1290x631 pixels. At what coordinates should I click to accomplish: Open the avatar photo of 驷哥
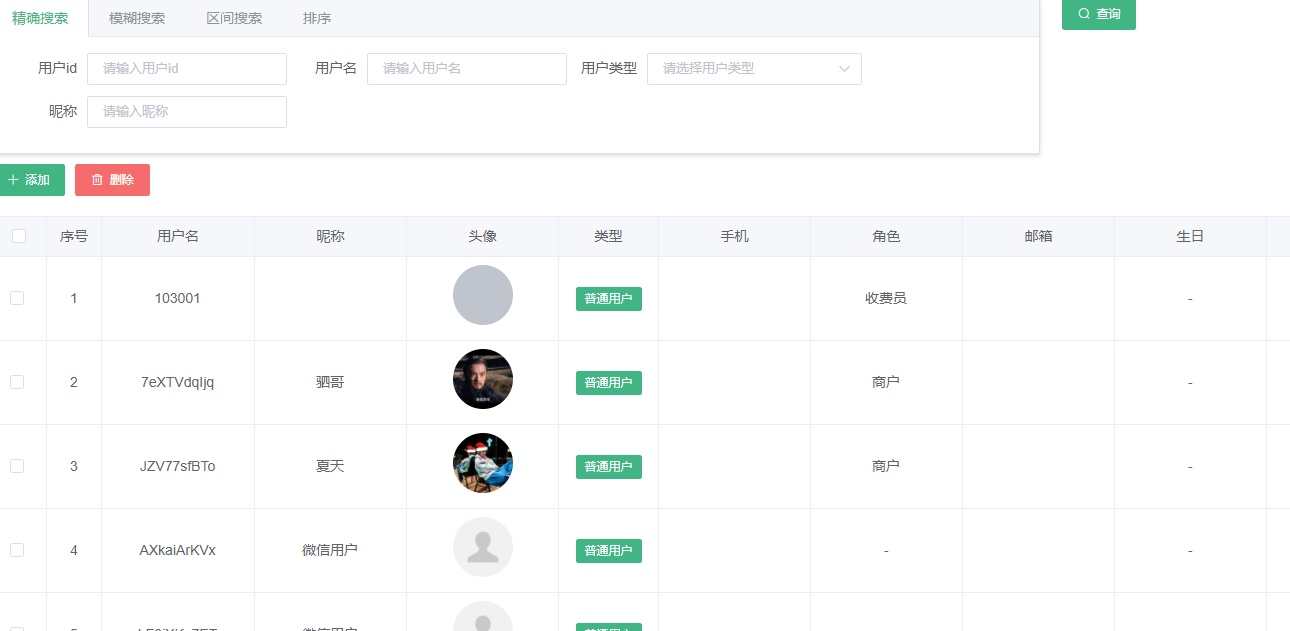(x=483, y=379)
